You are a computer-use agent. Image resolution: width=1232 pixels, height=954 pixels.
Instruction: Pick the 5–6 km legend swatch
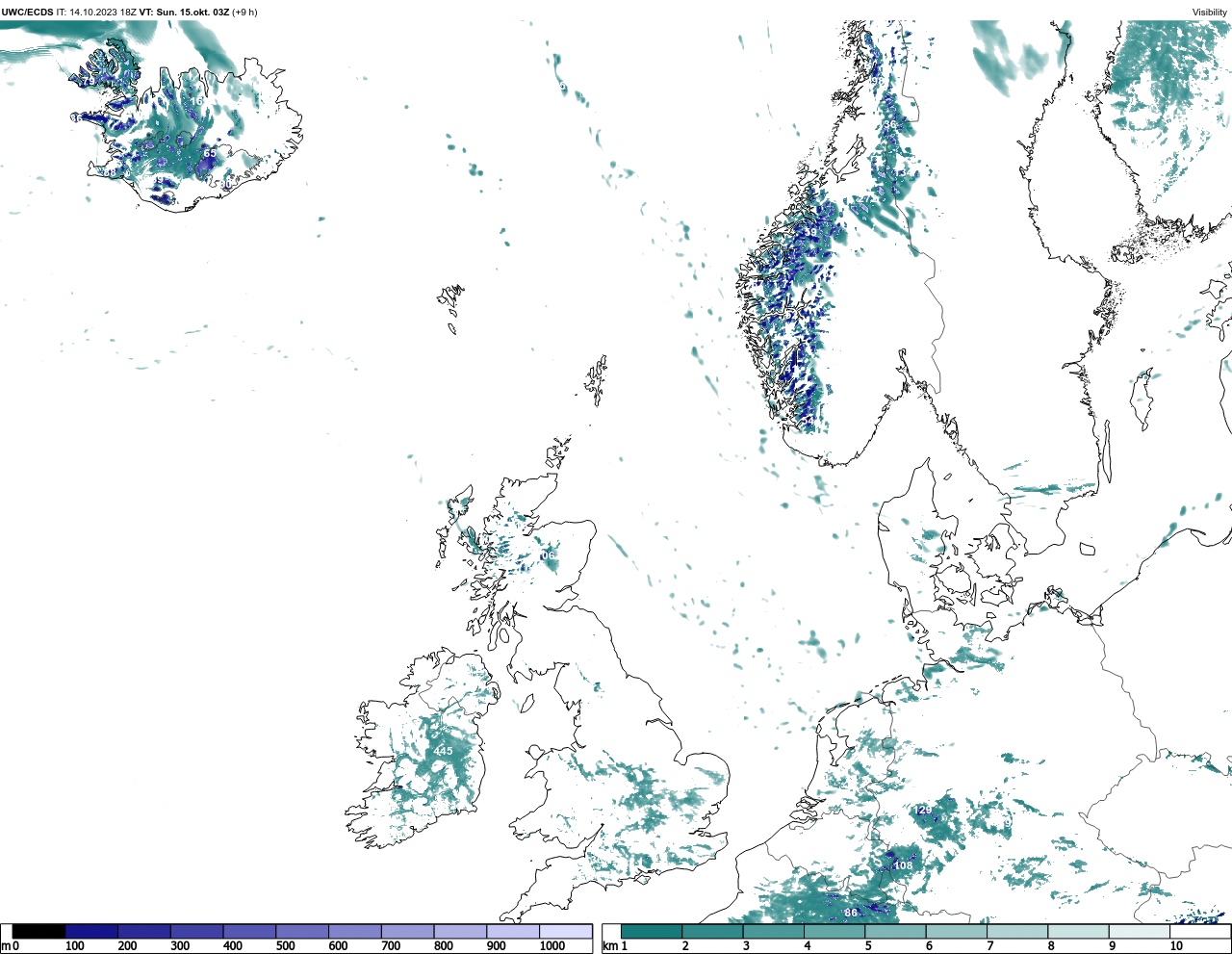pos(895,931)
